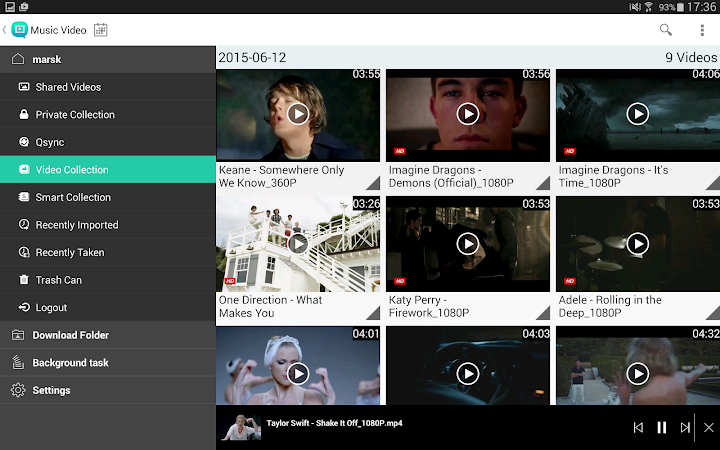Click the Trash Can bin icon
The width and height of the screenshot is (720, 450).
click(x=24, y=279)
